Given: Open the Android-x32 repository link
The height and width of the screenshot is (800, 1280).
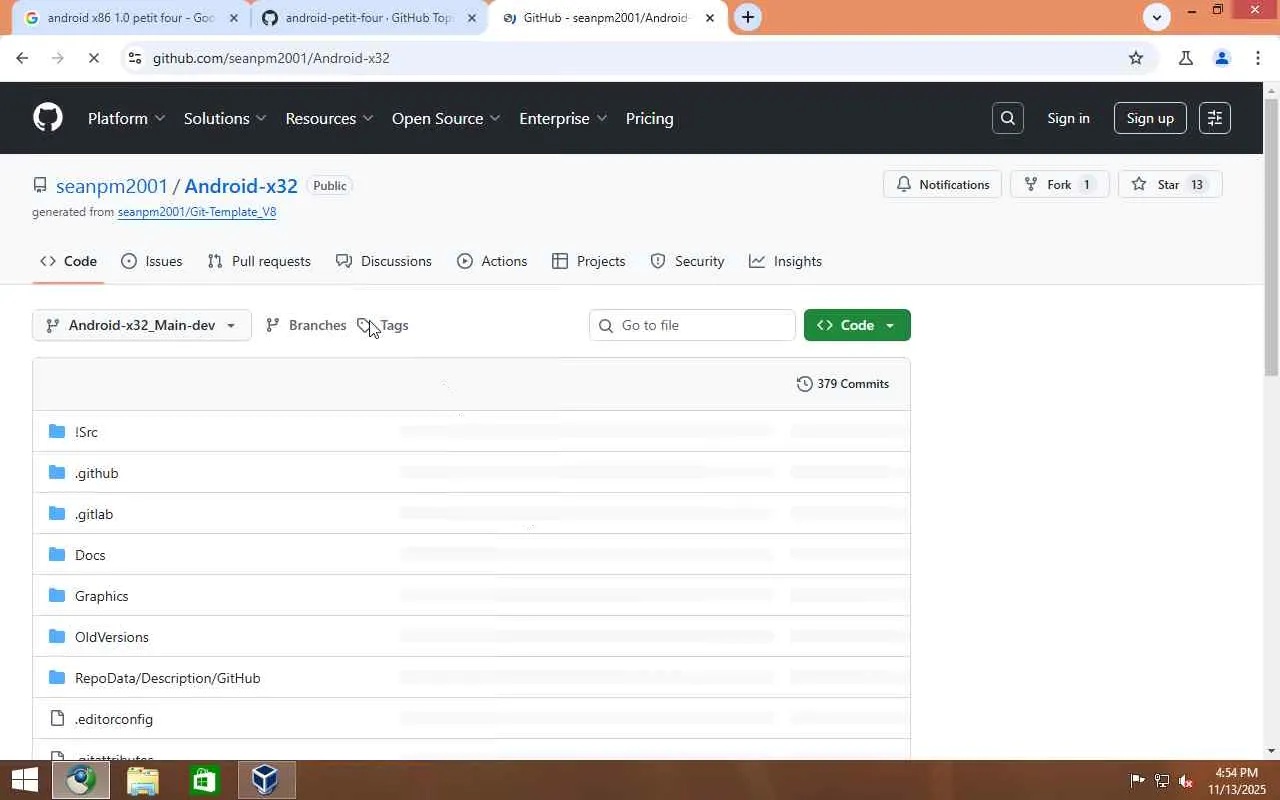Looking at the screenshot, I should [x=241, y=186].
